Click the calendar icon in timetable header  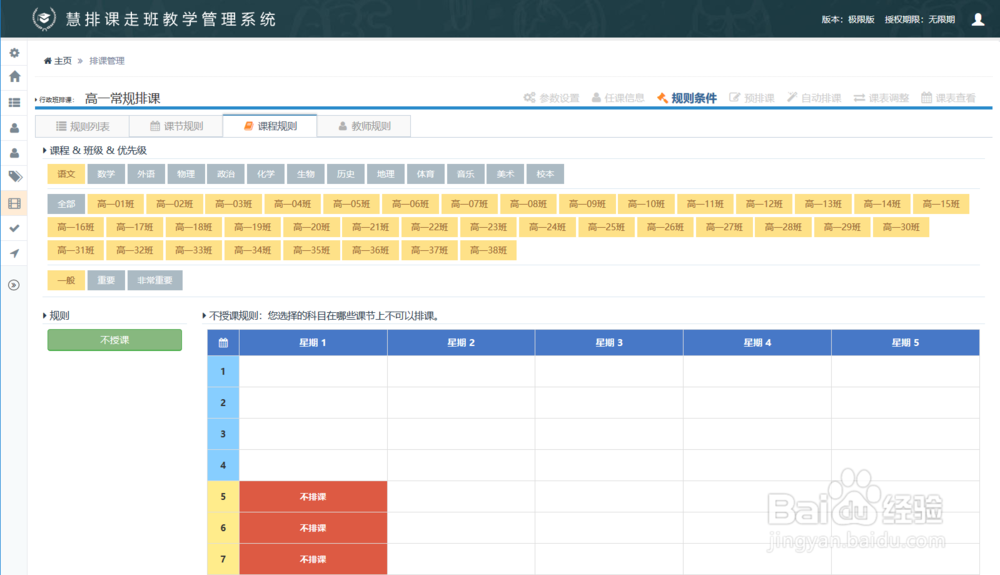tap(223, 343)
